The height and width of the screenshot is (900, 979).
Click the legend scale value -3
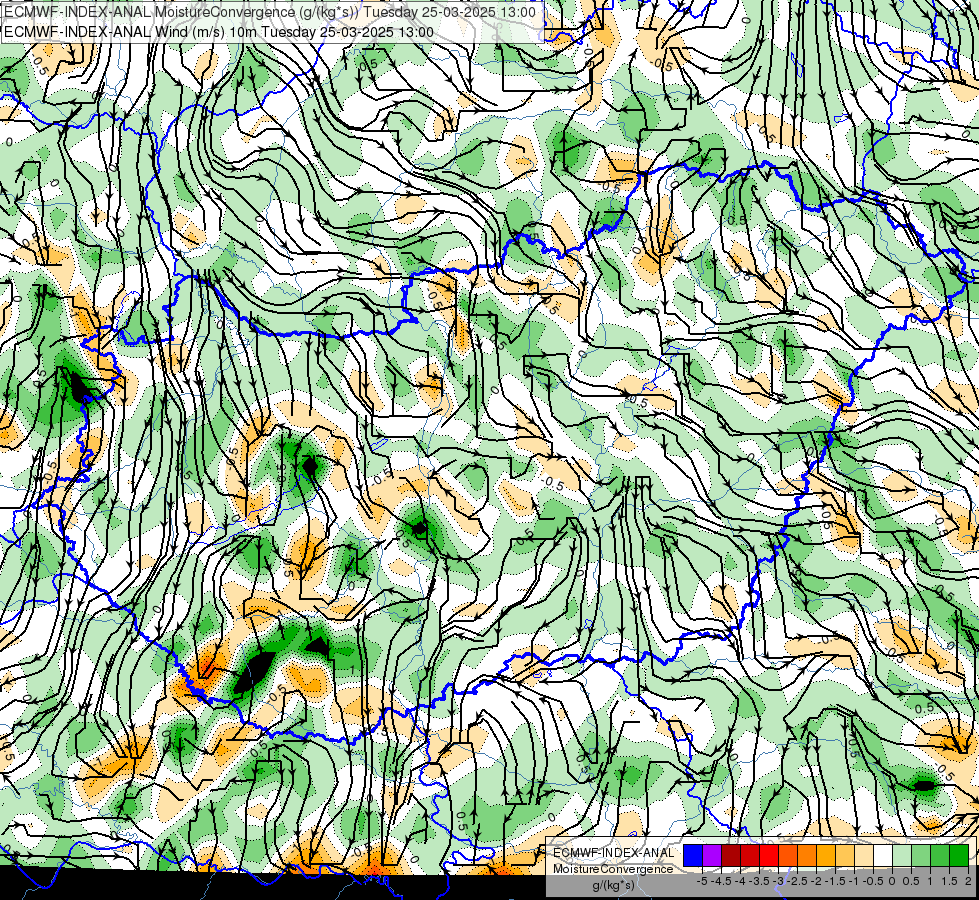[779, 881]
